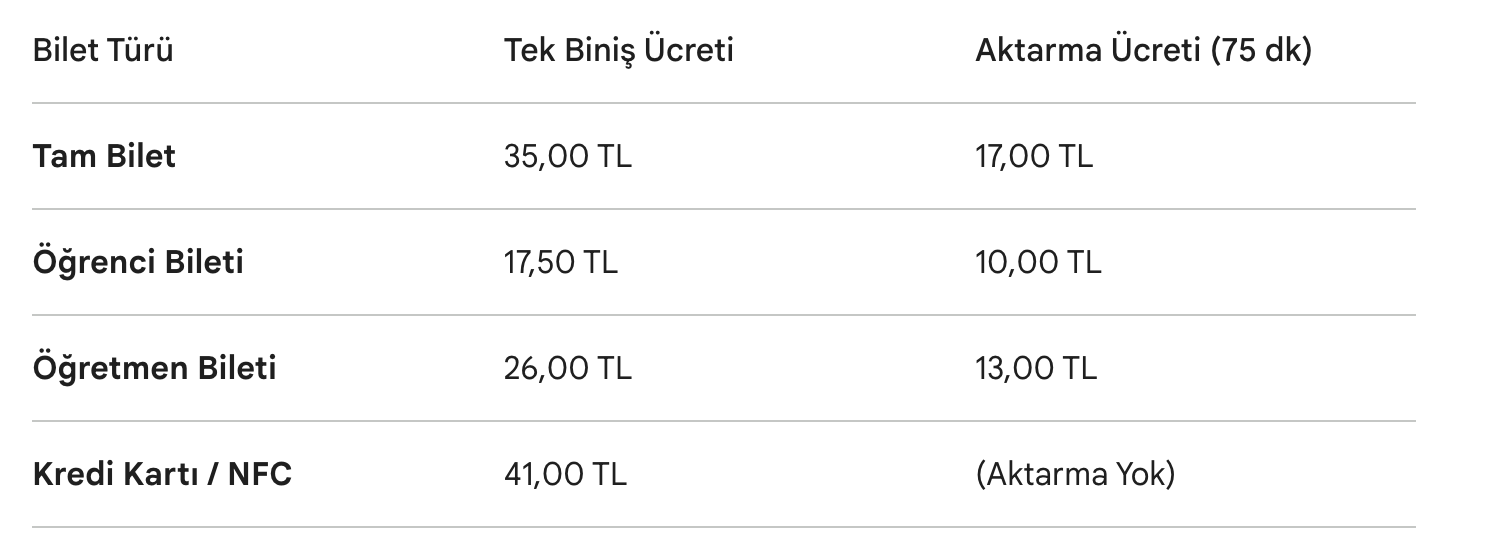Click the Bilet Türü column header

pos(103,50)
